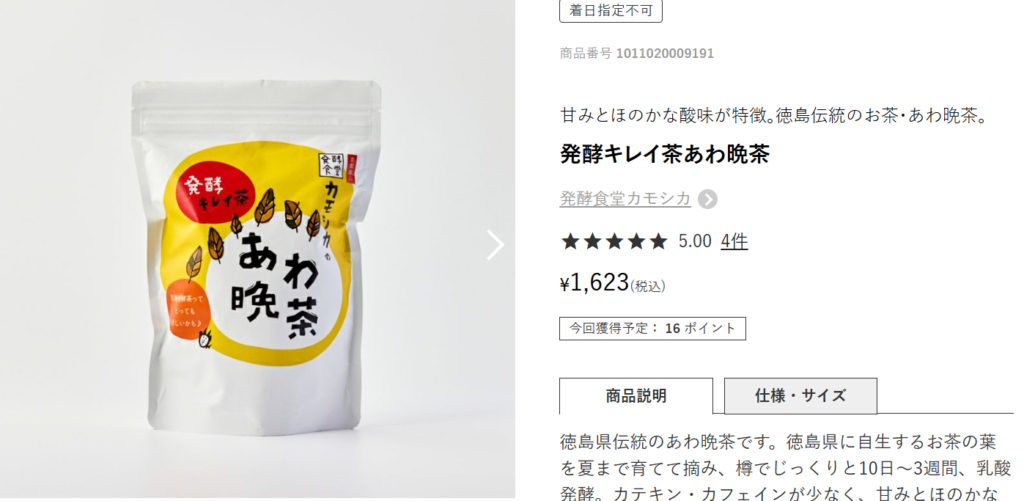1024x501 pixels.
Task: Click the 今回獲得予定 16 ポイント box
Action: click(x=652, y=329)
